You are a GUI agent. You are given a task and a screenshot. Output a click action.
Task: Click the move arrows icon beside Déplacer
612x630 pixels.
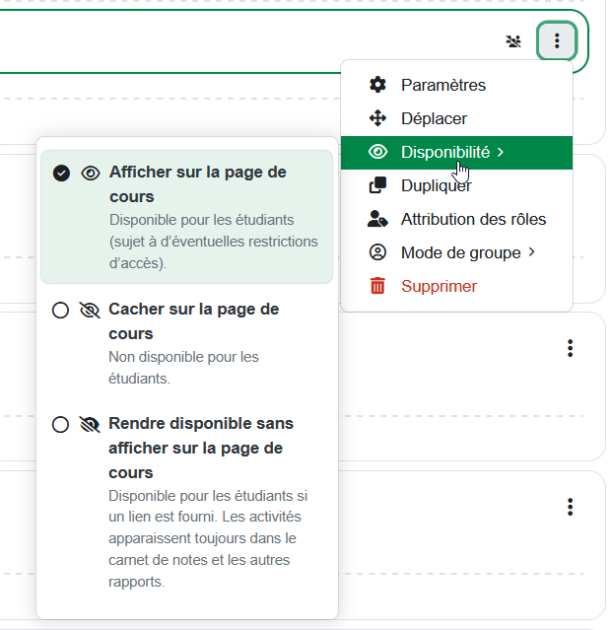(377, 119)
